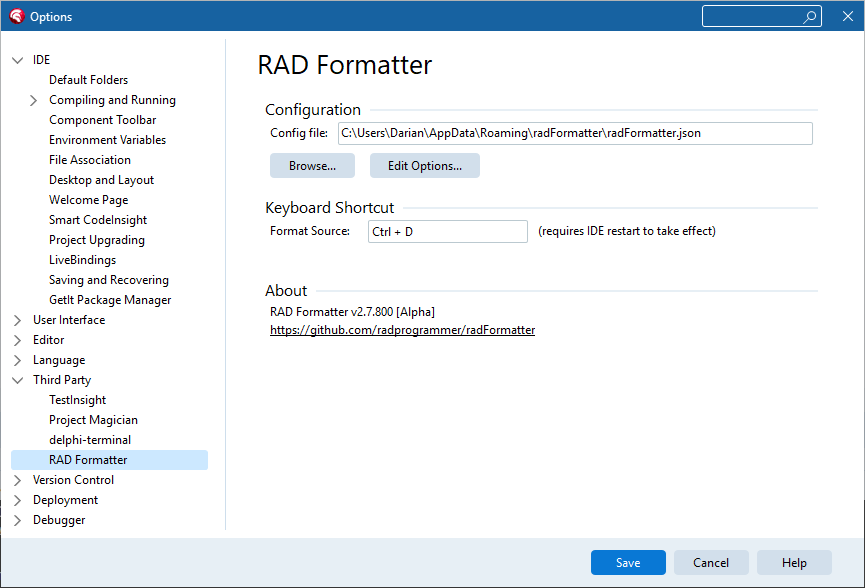Select Third Party category label
This screenshot has height=588, width=865.
click(62, 380)
